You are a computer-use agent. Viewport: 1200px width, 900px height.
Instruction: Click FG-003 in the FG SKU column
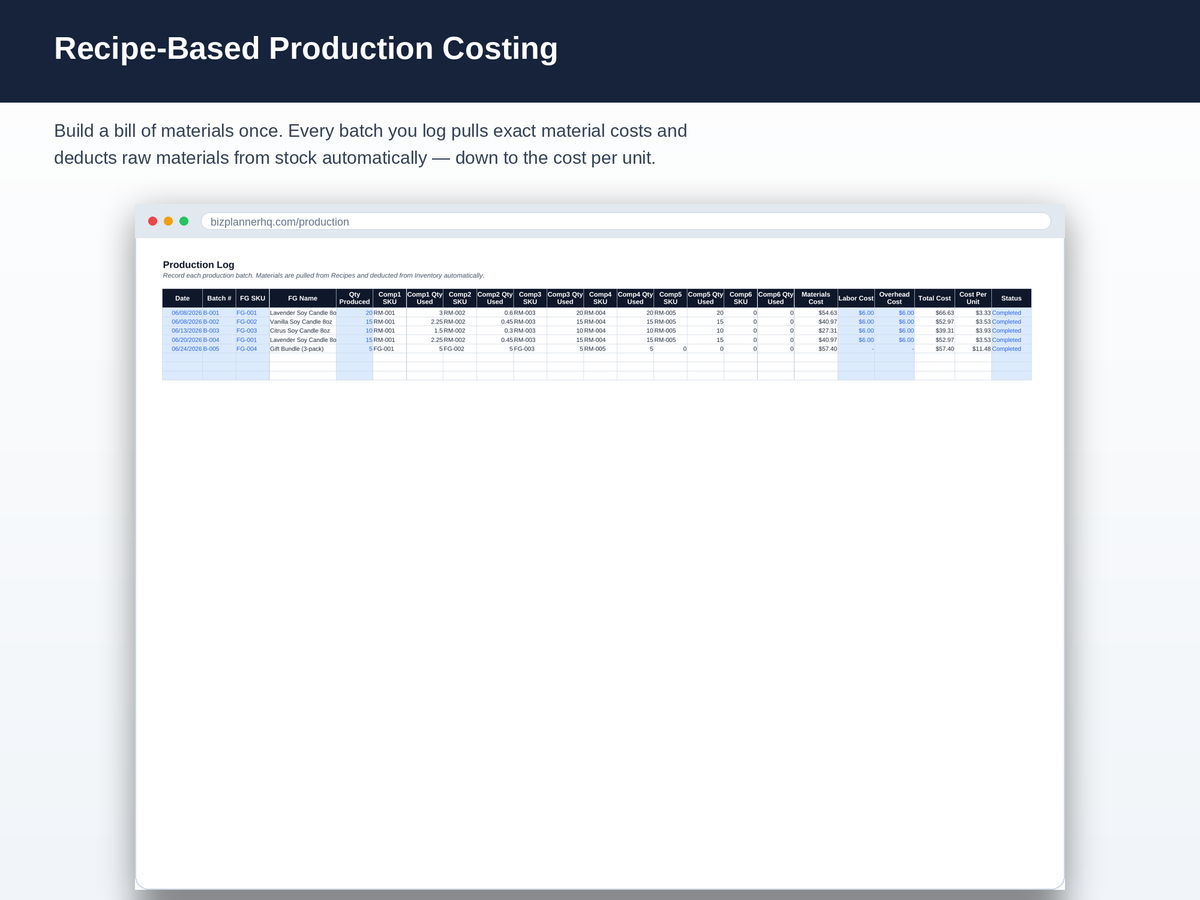253,330
